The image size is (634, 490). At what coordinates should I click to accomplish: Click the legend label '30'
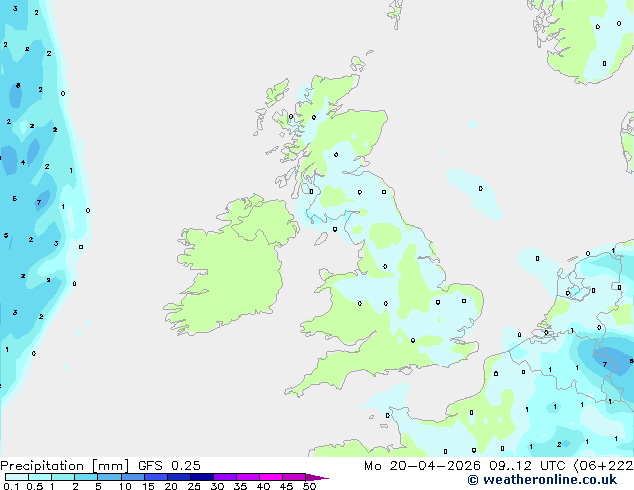click(x=217, y=486)
